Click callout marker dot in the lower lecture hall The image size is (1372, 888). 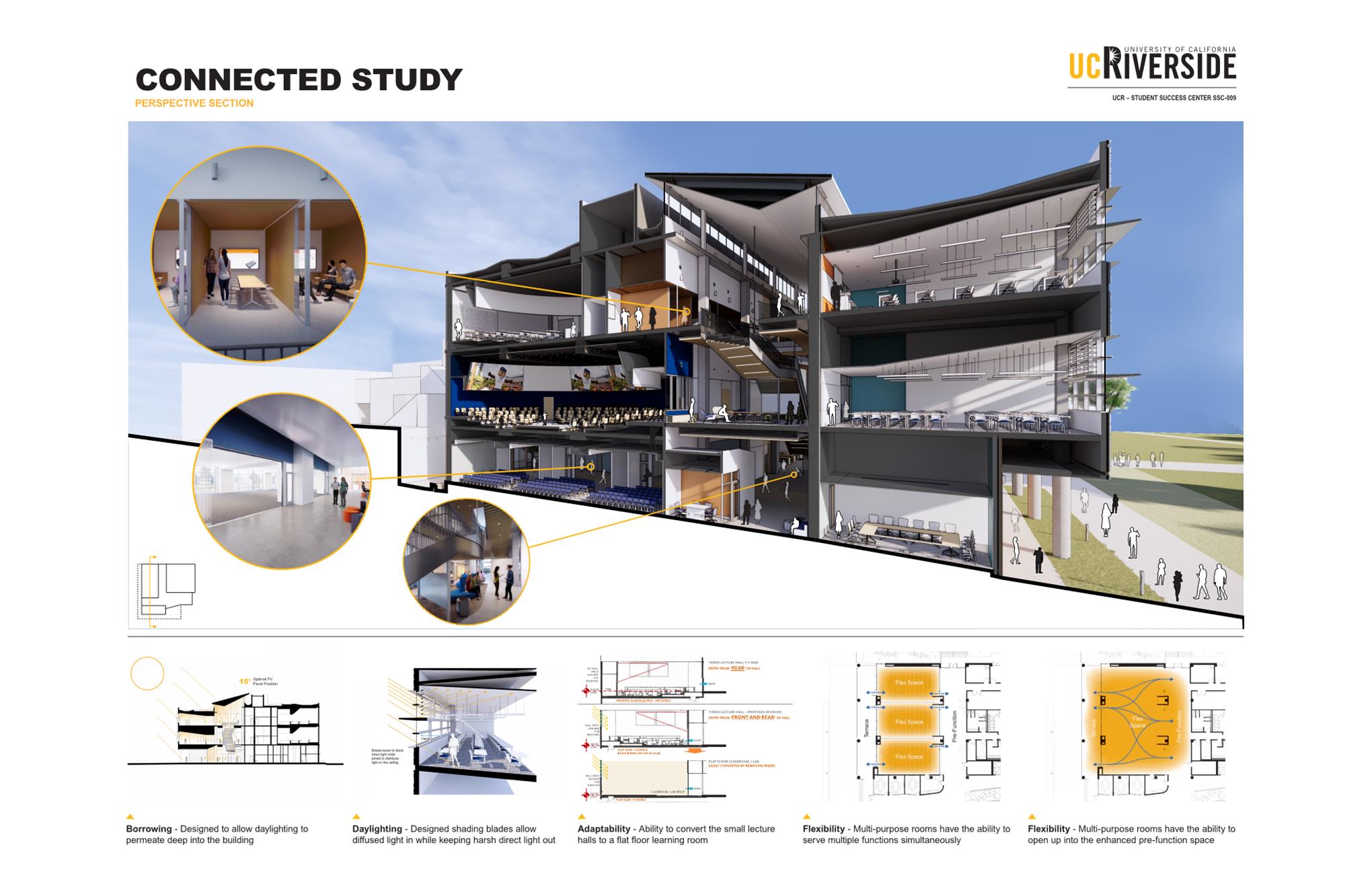pyautogui.click(x=590, y=467)
